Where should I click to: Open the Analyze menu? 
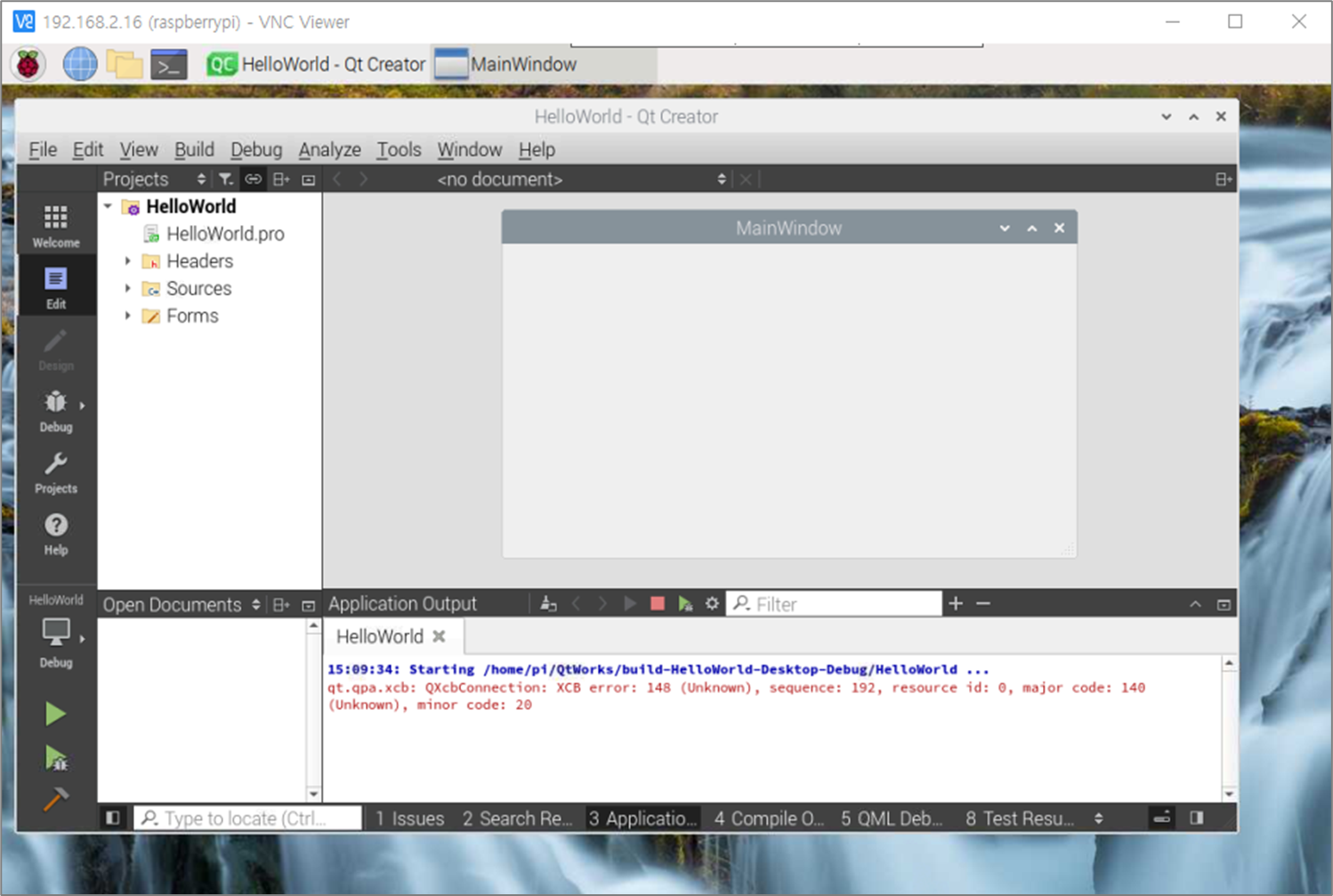click(330, 149)
